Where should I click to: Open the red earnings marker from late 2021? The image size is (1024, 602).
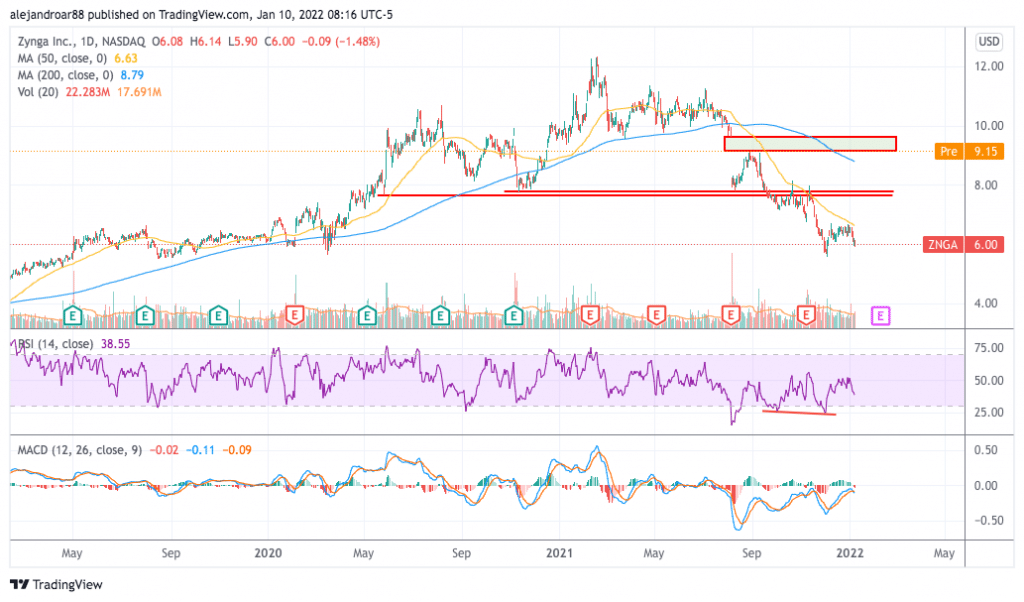(807, 315)
